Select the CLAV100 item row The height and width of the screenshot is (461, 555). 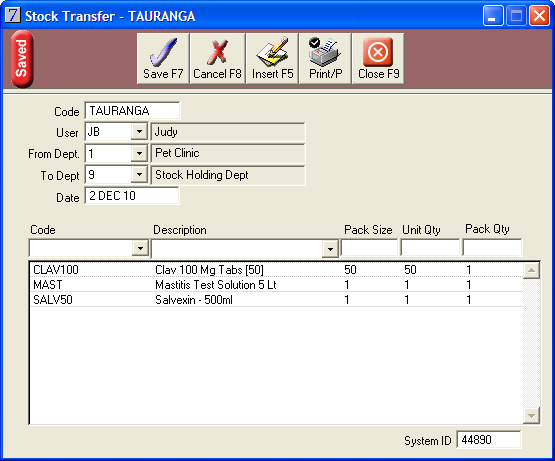pos(276,270)
